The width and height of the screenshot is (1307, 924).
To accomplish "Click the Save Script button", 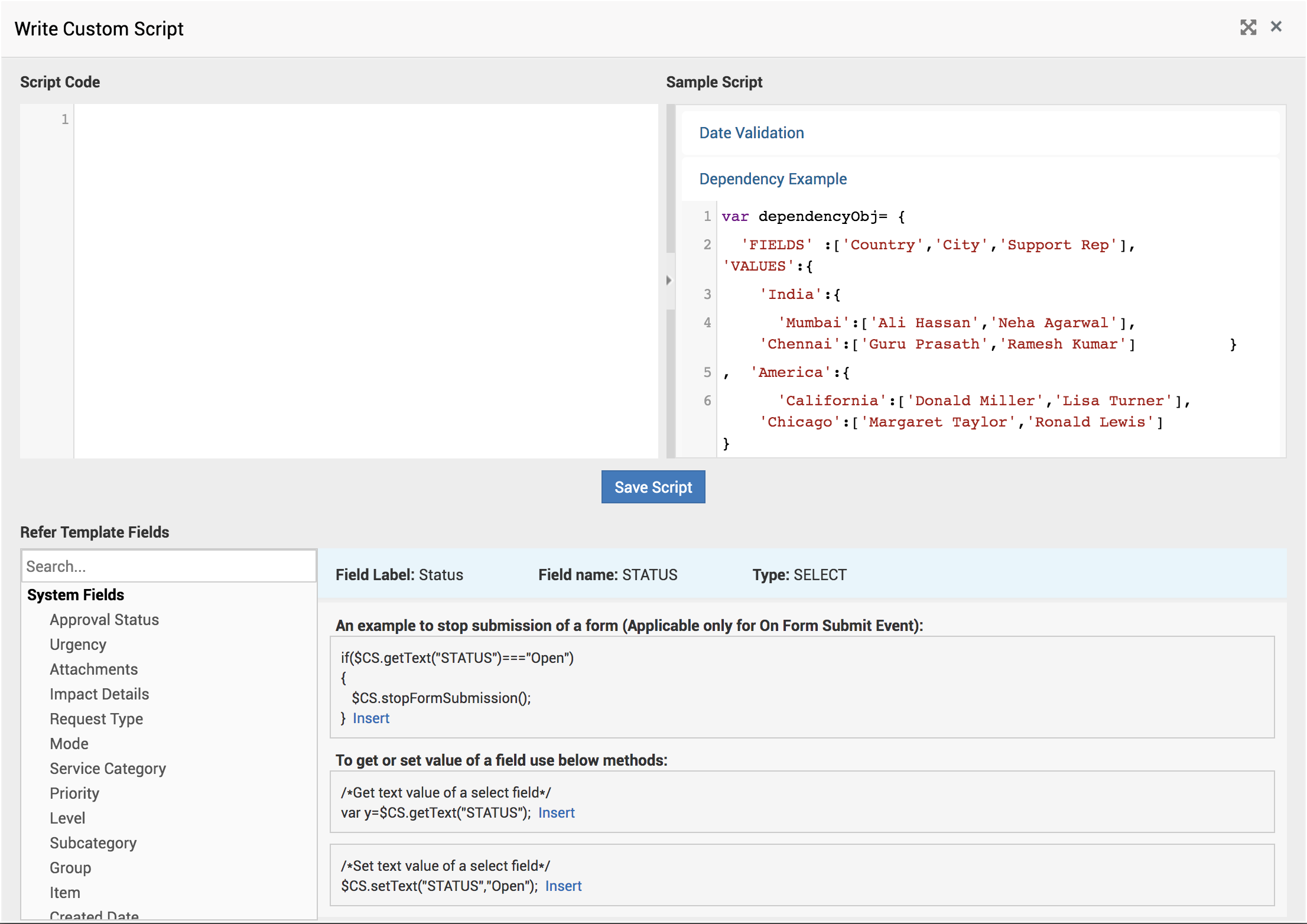I will (653, 487).
